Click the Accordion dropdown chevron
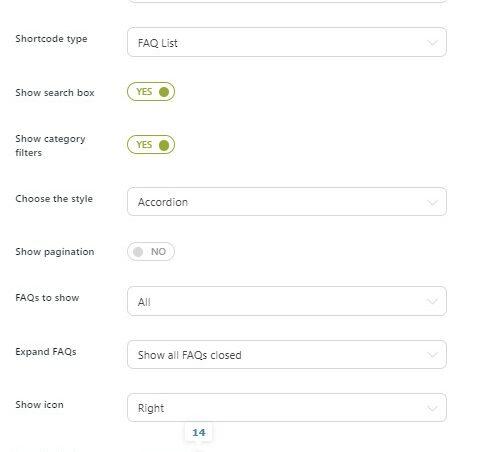Image resolution: width=482 pixels, height=452 pixels. [432, 202]
